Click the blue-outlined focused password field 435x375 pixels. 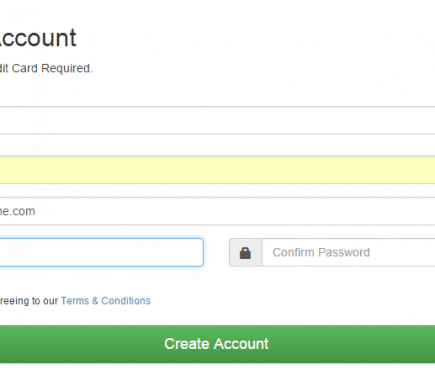click(x=101, y=252)
